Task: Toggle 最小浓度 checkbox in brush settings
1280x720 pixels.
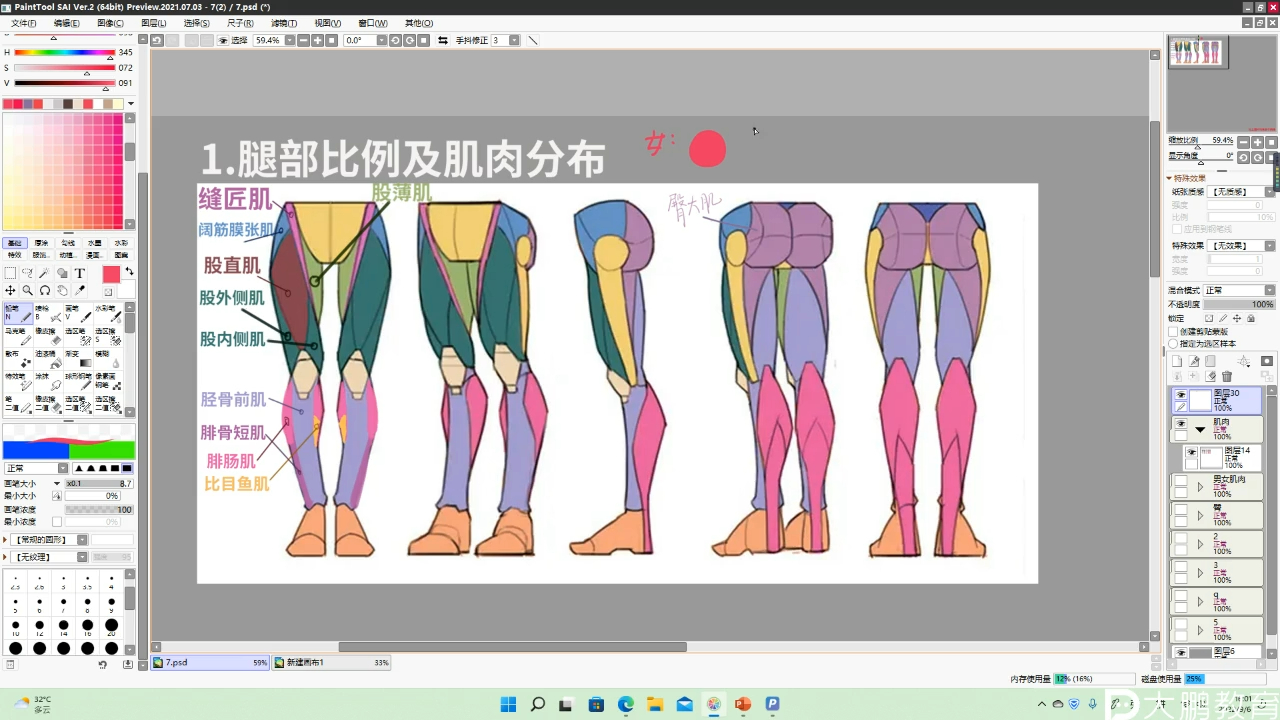Action: 57,522
